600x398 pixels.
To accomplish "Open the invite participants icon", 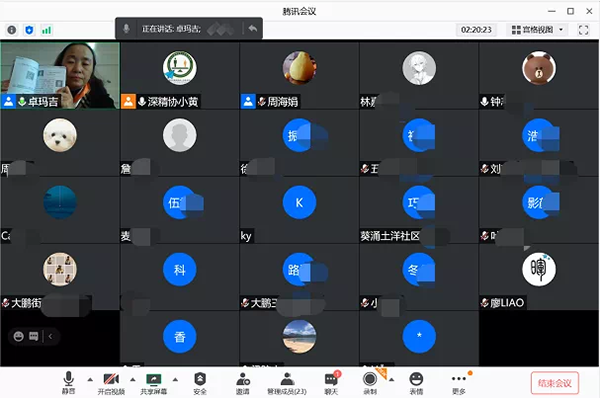I will coord(243,383).
